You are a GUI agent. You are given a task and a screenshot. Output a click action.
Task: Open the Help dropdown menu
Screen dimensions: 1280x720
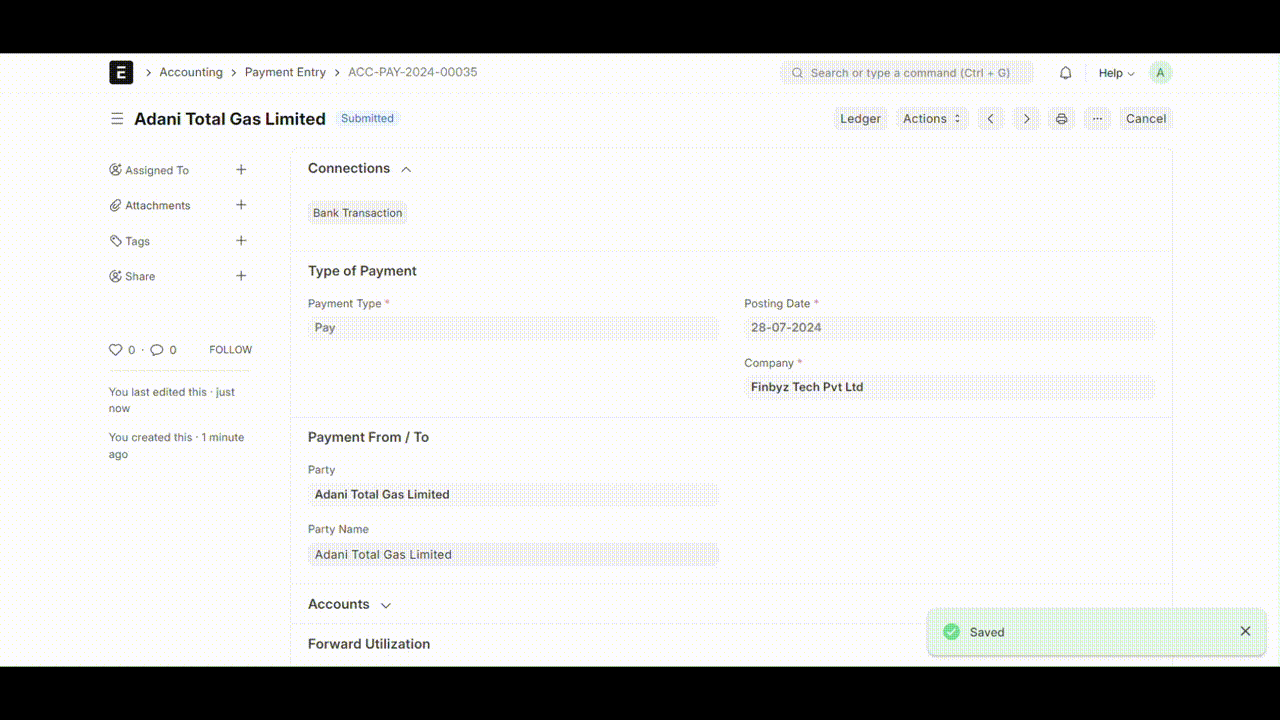tap(1116, 73)
